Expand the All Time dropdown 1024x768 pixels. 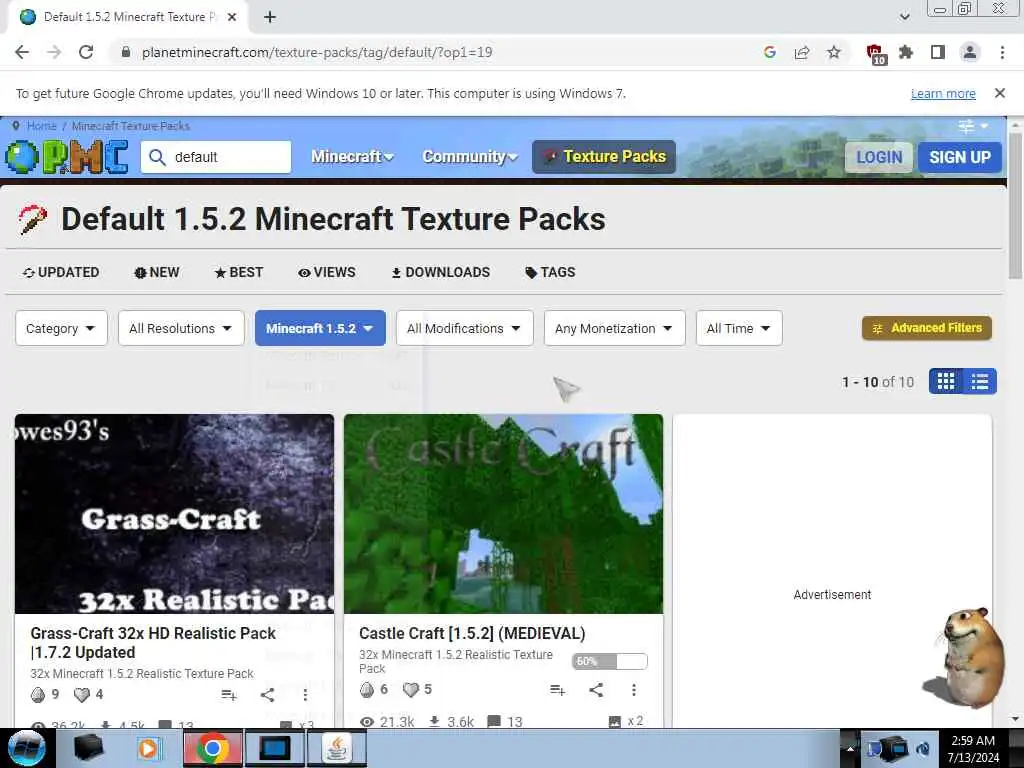[x=739, y=328]
